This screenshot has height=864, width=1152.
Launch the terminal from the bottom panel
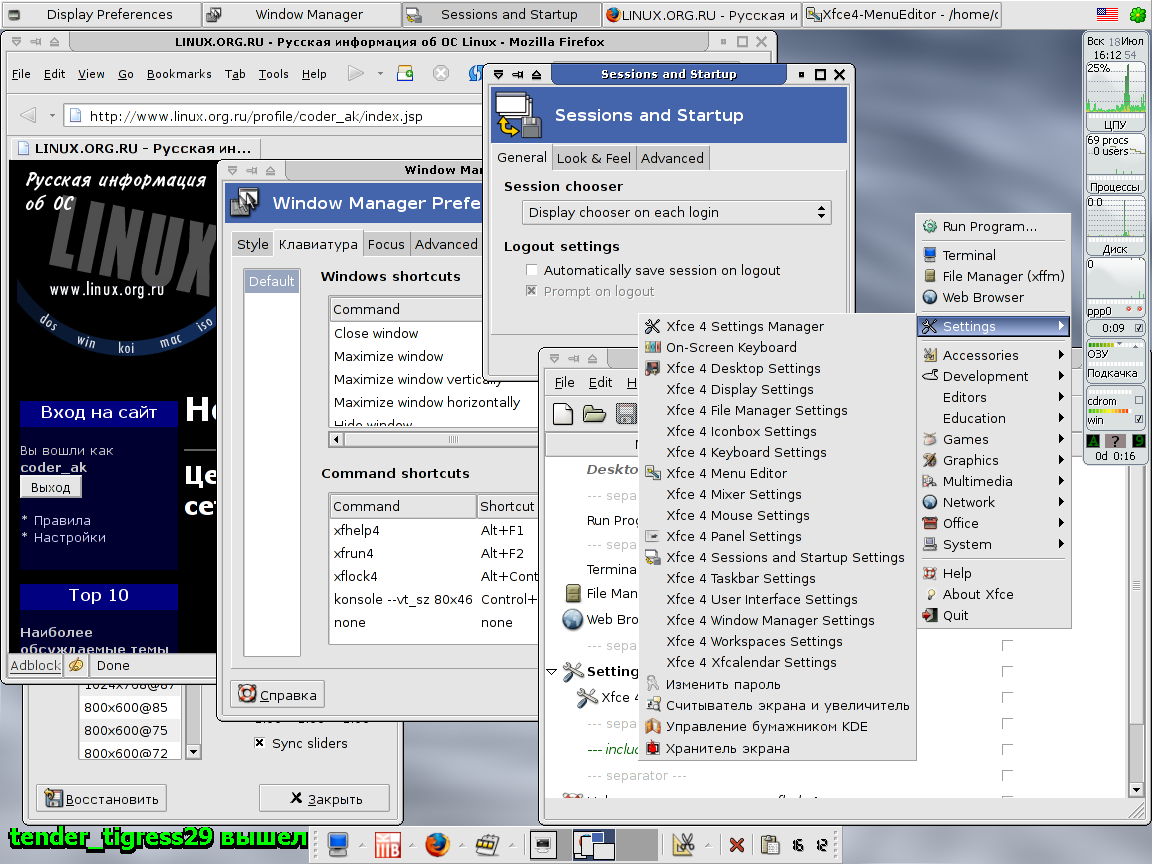[x=338, y=845]
